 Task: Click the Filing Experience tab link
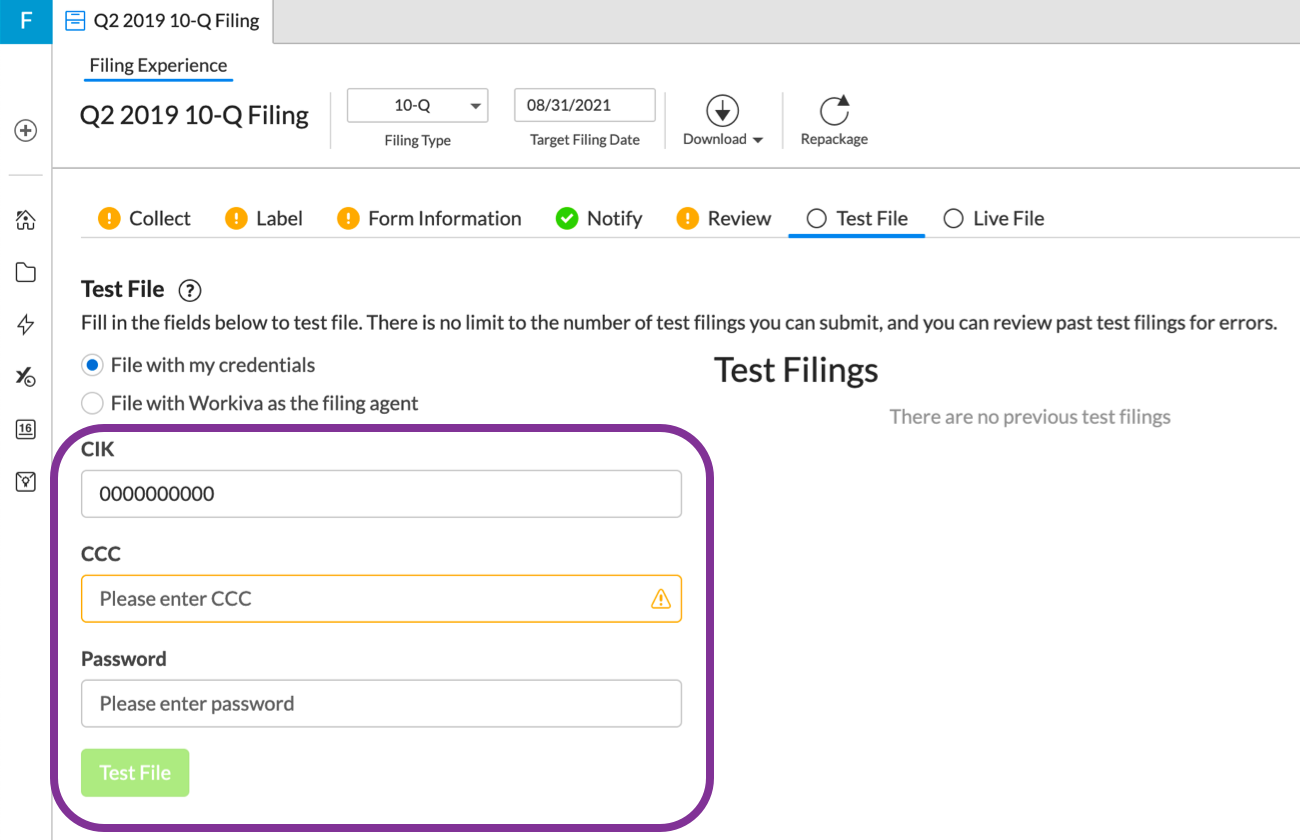point(158,66)
